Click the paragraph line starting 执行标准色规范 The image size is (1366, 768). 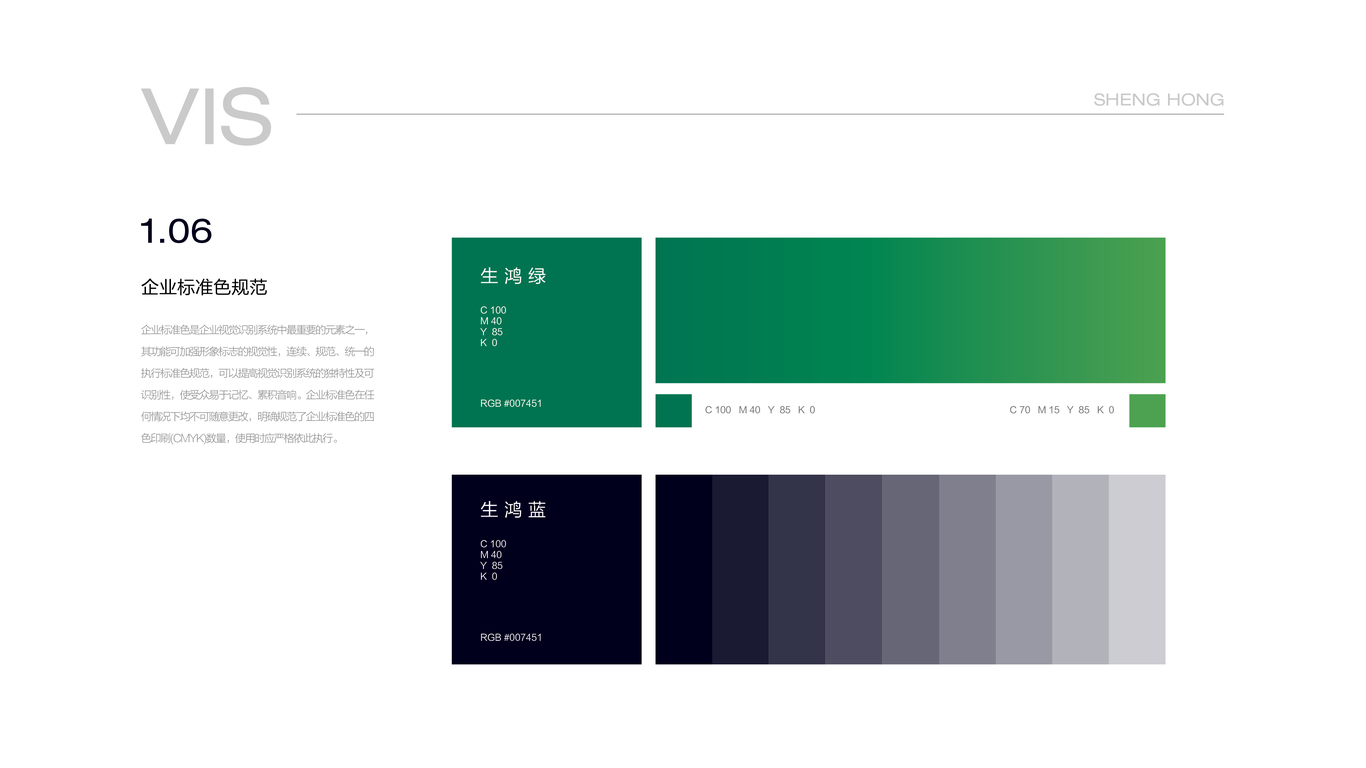click(257, 373)
